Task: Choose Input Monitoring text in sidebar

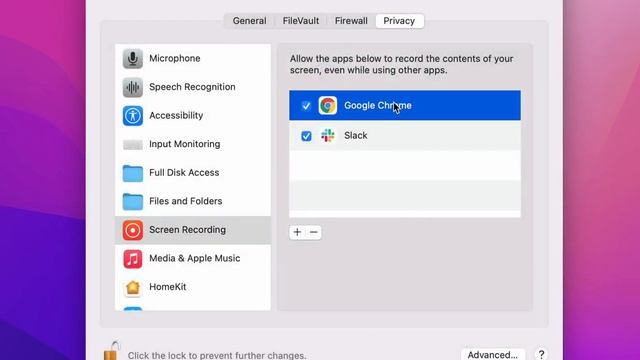Action: 184,144
